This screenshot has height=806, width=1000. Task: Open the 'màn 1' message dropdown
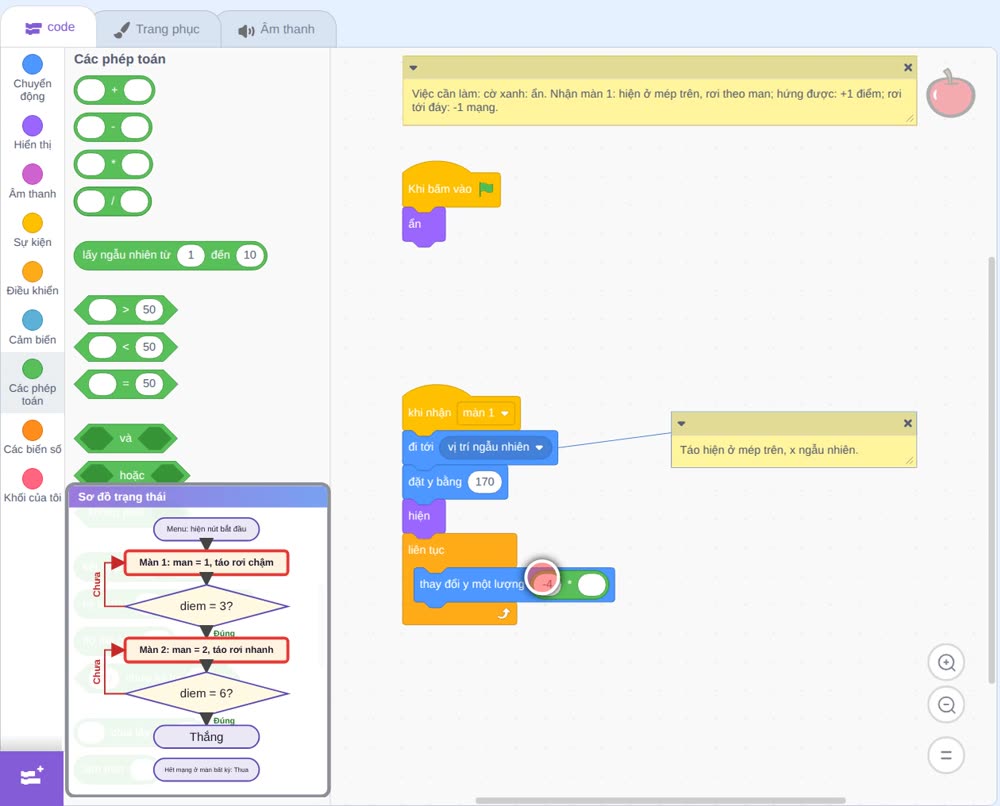click(x=486, y=413)
